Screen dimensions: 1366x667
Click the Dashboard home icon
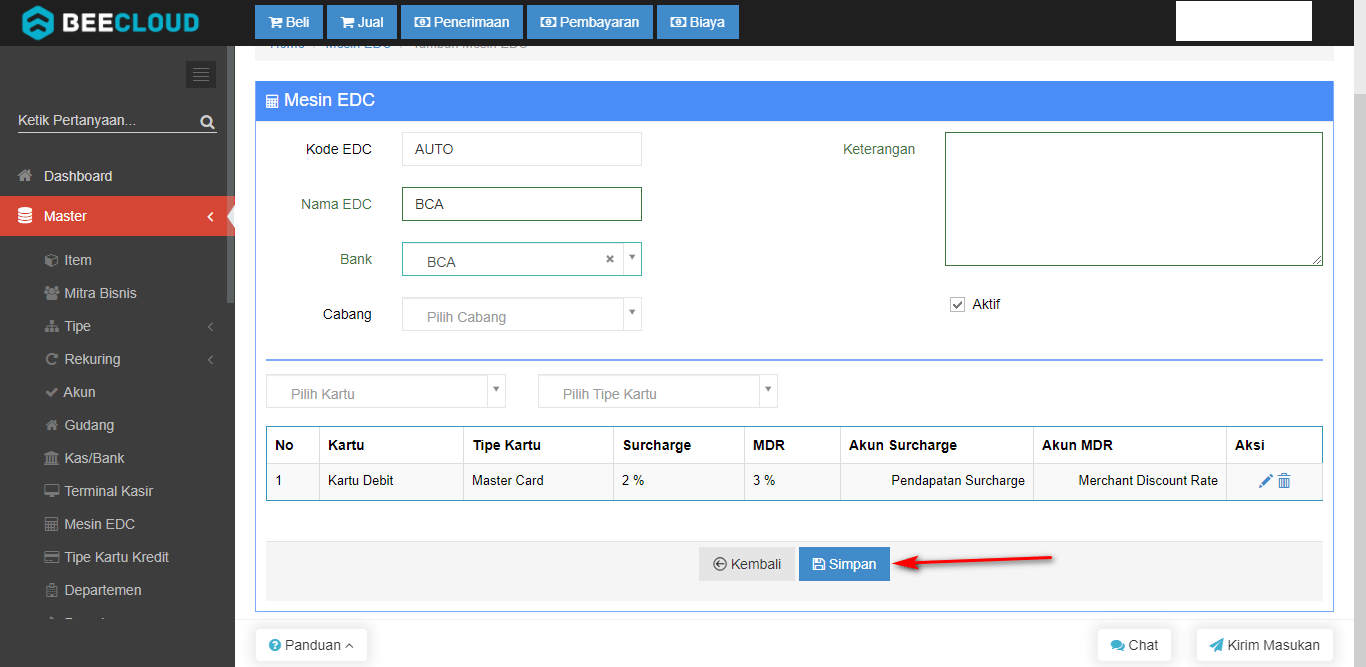[26, 176]
